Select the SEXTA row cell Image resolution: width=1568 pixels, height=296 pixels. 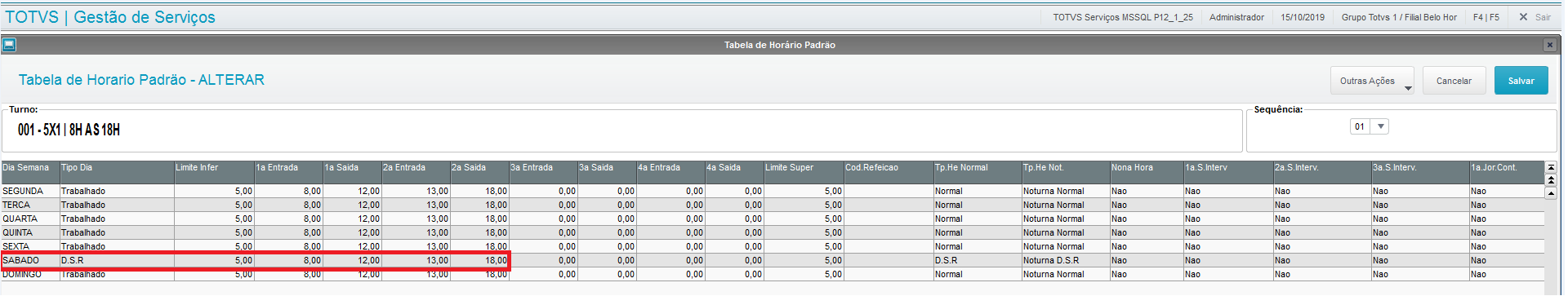coord(30,246)
